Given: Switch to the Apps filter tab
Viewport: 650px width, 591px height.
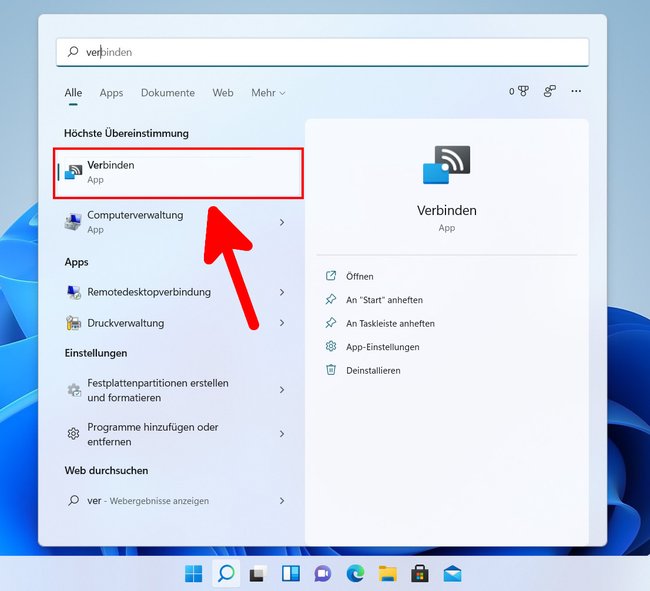Looking at the screenshot, I should coord(111,92).
